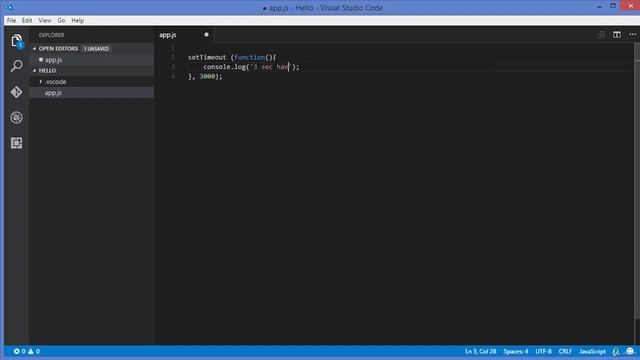This screenshot has height=360, width=640.
Task: Click the icon left of the feedback smiley
Action: (x=616, y=351)
